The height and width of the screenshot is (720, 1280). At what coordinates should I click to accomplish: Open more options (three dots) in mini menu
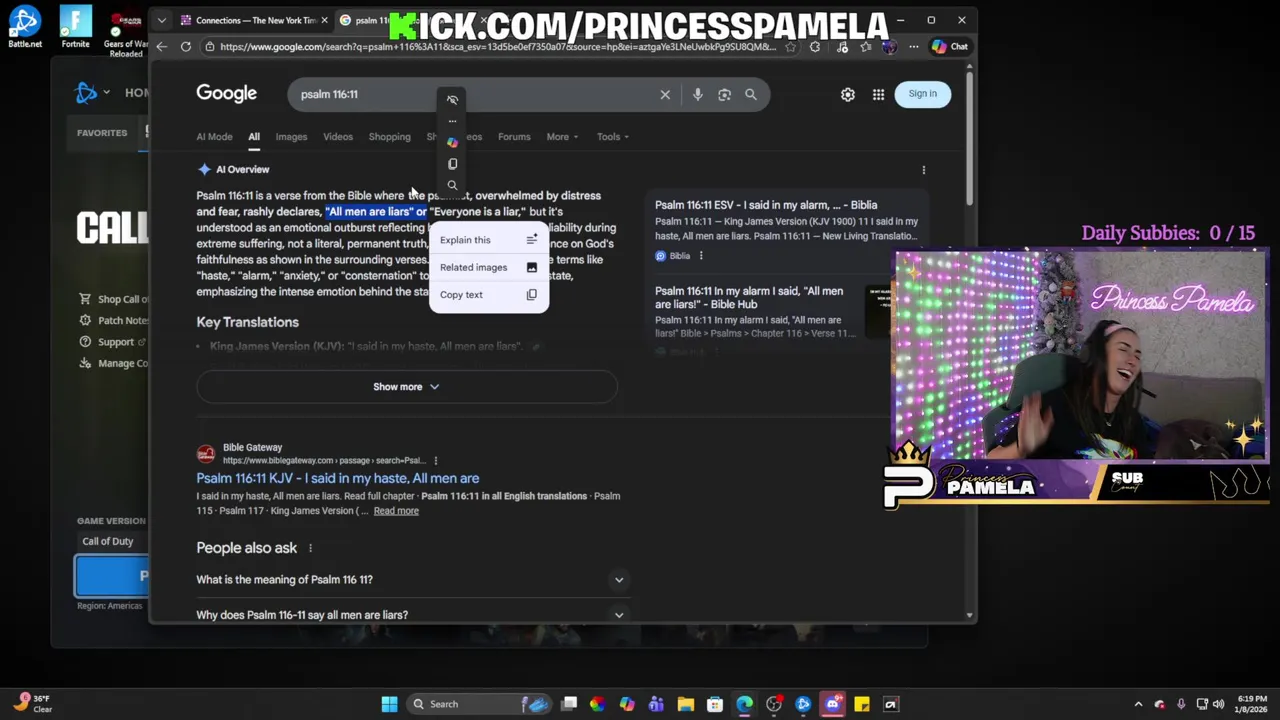tap(452, 121)
